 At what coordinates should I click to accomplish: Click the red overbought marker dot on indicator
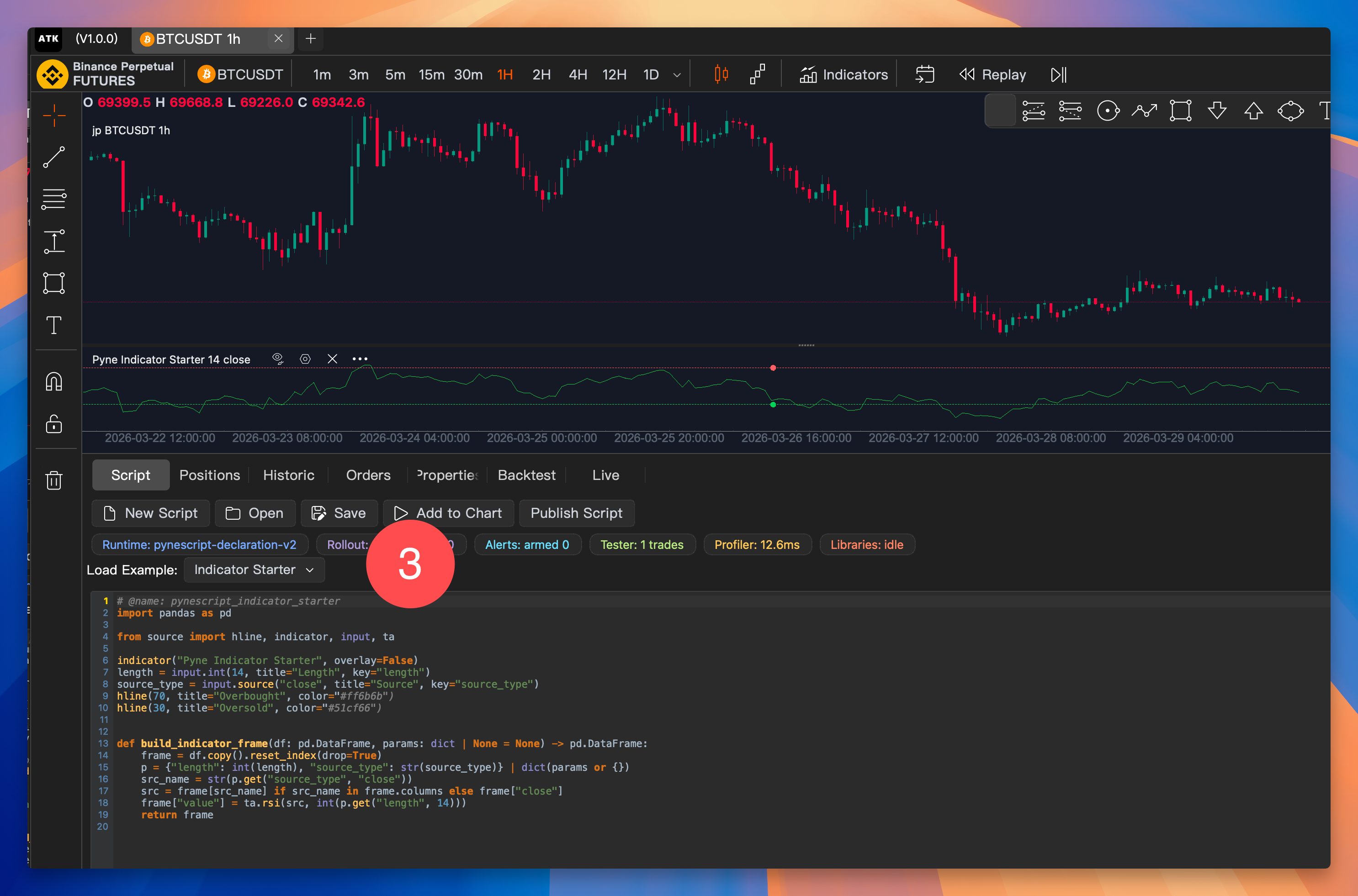[x=773, y=368]
